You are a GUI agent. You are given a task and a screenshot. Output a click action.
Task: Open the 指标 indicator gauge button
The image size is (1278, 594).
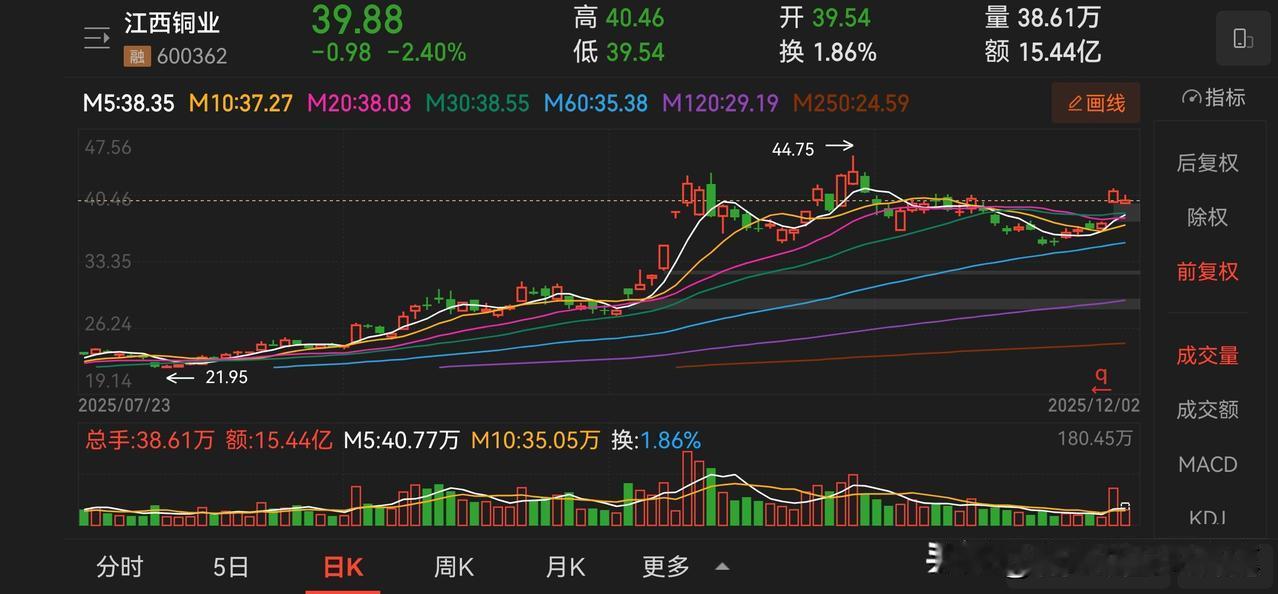(x=1213, y=98)
